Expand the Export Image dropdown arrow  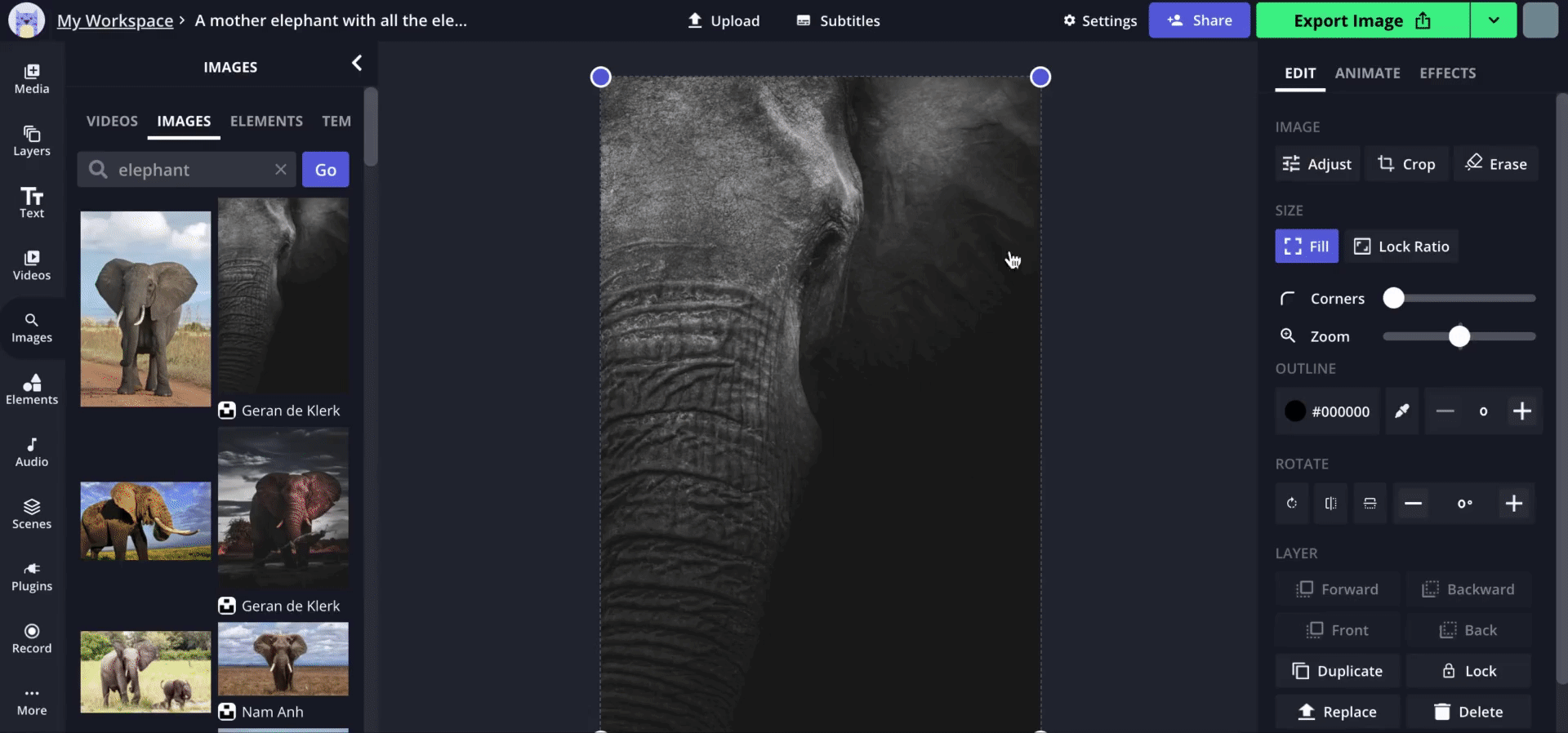pyautogui.click(x=1493, y=20)
